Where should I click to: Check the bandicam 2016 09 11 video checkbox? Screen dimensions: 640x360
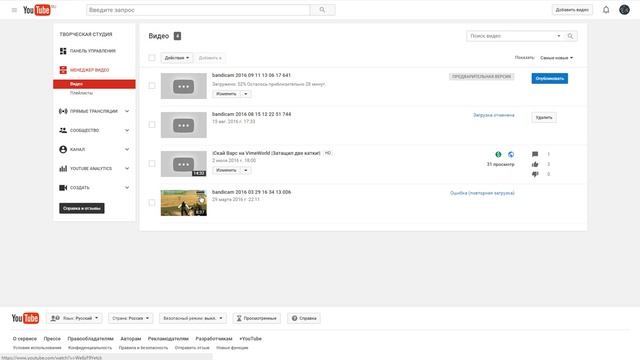[152, 86]
